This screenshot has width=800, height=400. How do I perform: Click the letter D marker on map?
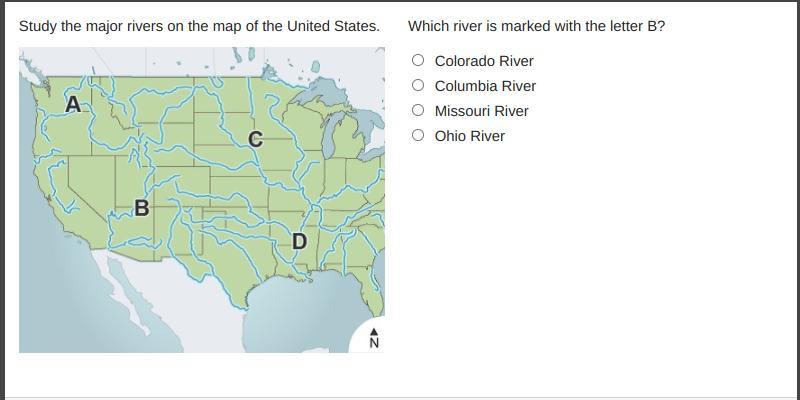[299, 241]
